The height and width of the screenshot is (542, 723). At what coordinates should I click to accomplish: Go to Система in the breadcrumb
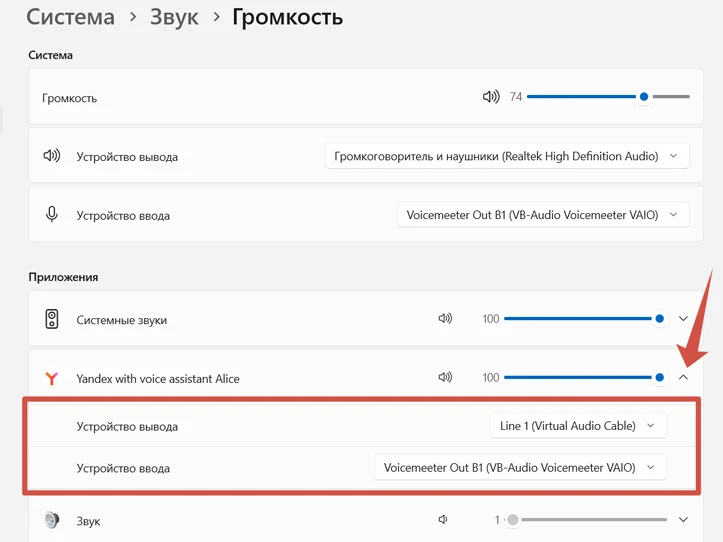pyautogui.click(x=71, y=17)
